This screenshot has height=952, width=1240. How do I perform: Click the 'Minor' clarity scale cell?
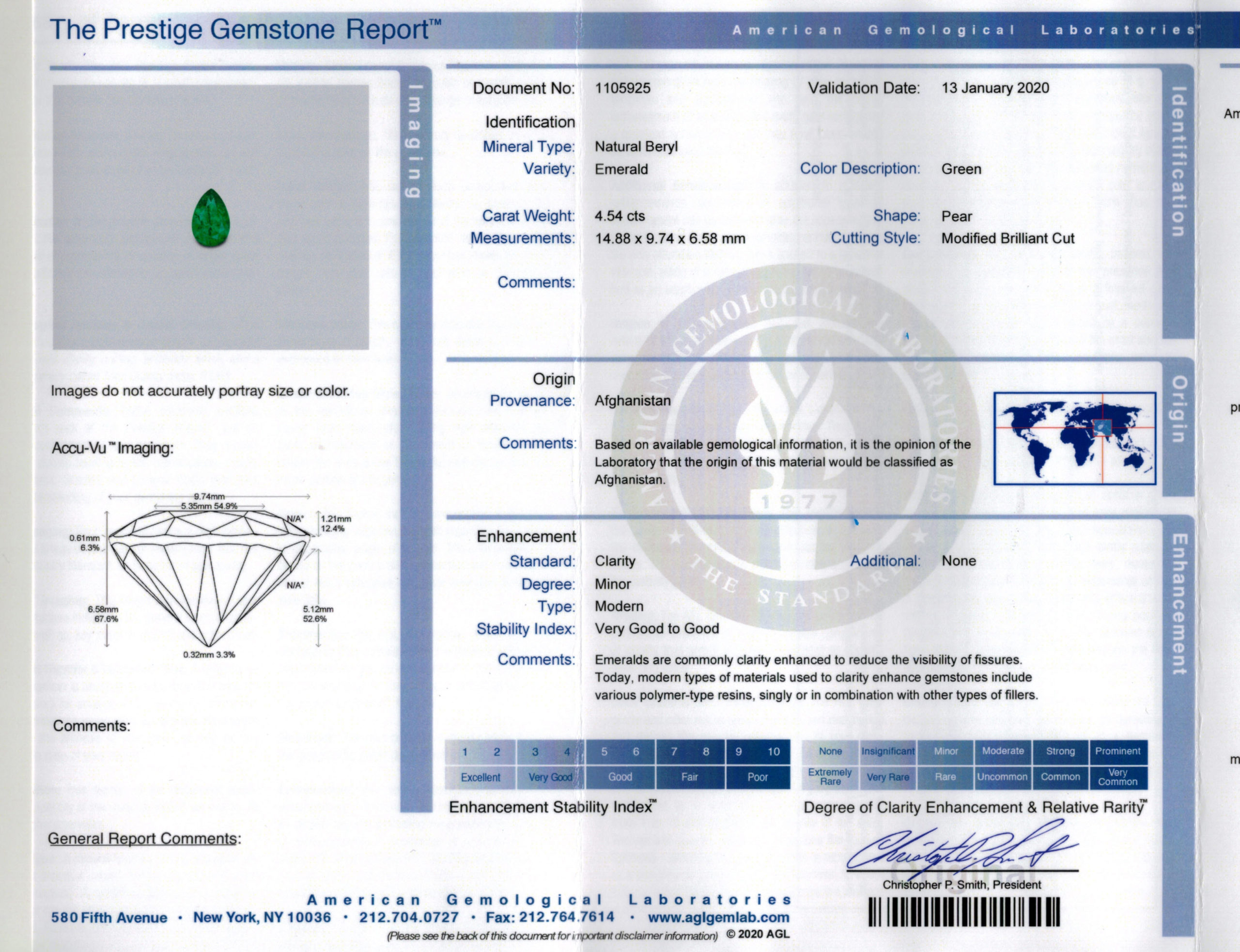pyautogui.click(x=945, y=751)
